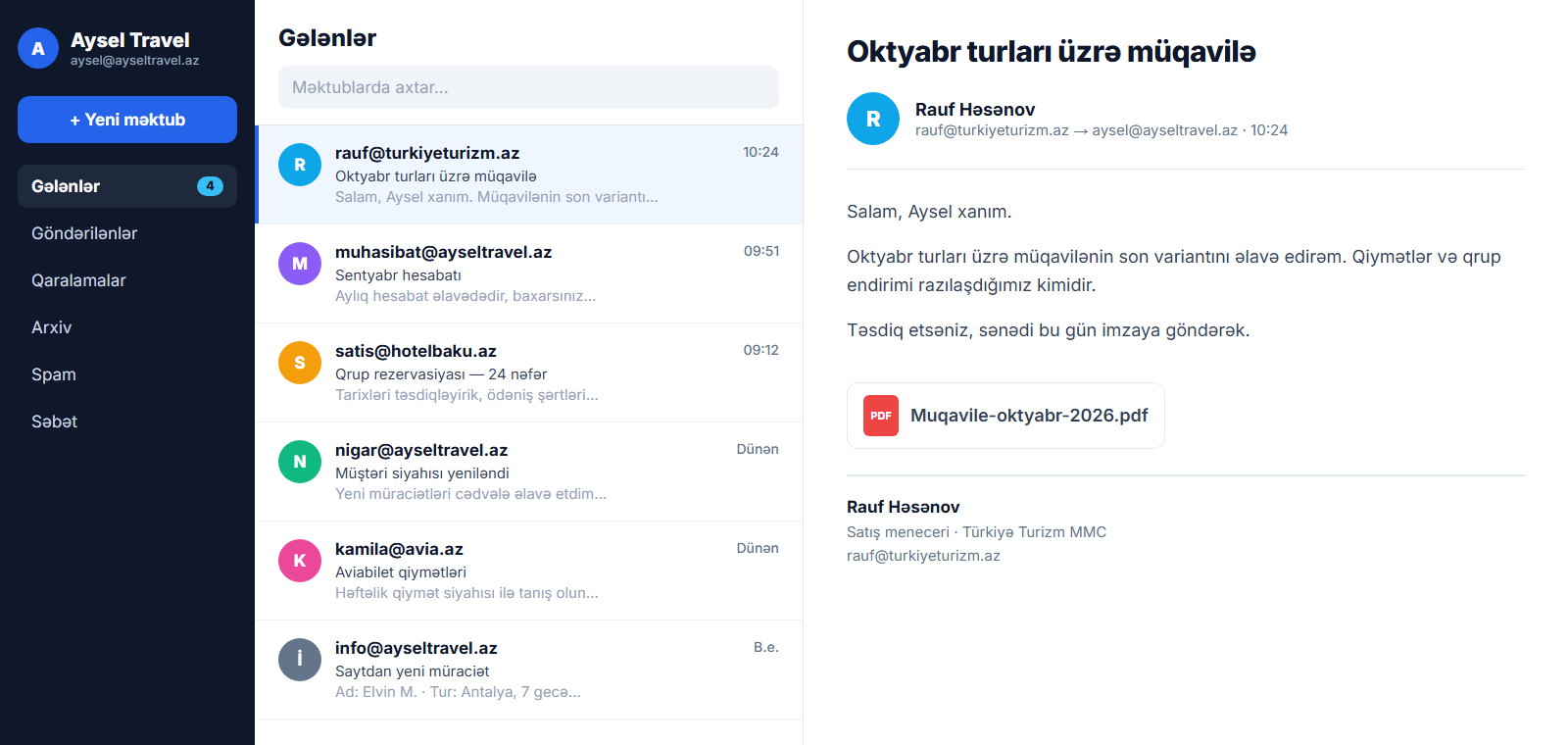The height and width of the screenshot is (745, 1568).
Task: Click the Məktublarda axtar search field
Action: click(528, 87)
